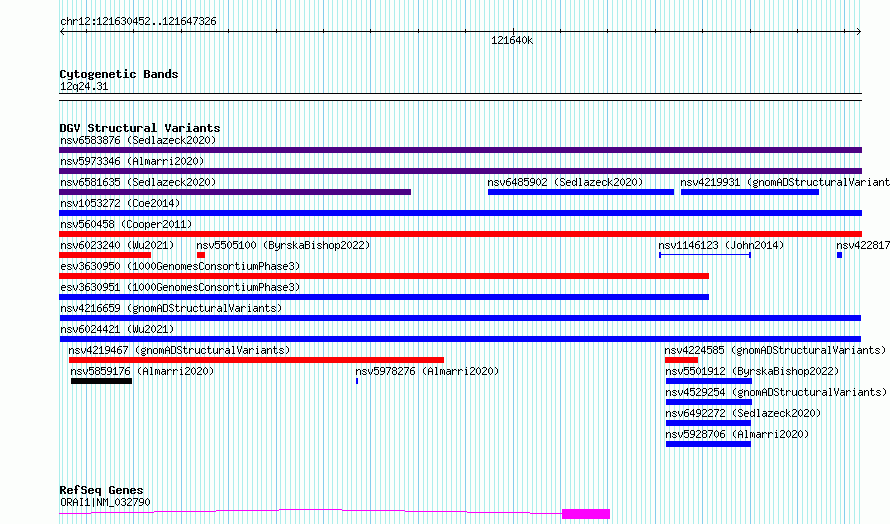The width and height of the screenshot is (890, 524).
Task: Select the short red nsv4224585 bar
Action: 681,360
